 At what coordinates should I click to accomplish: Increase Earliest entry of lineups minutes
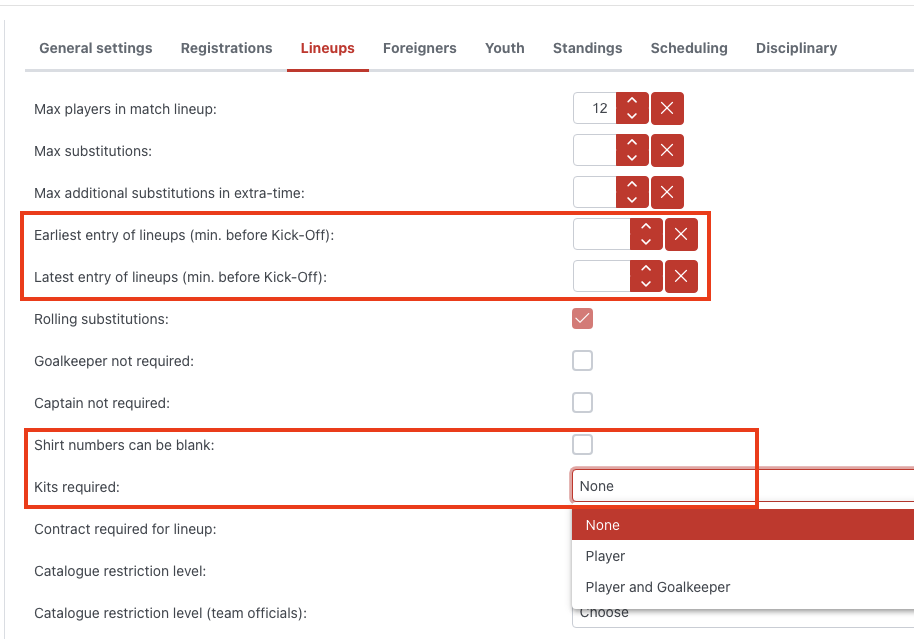[x=646, y=227]
